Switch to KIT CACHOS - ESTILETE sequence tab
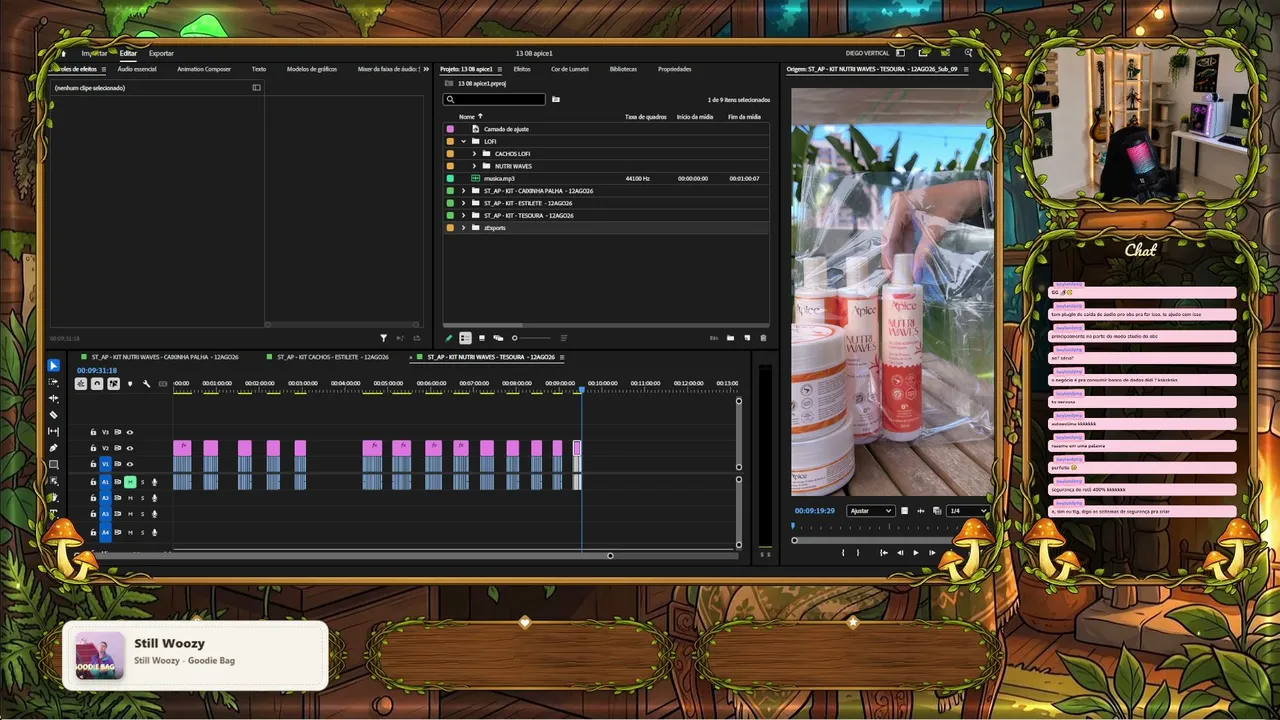The image size is (1280, 720). pos(333,357)
